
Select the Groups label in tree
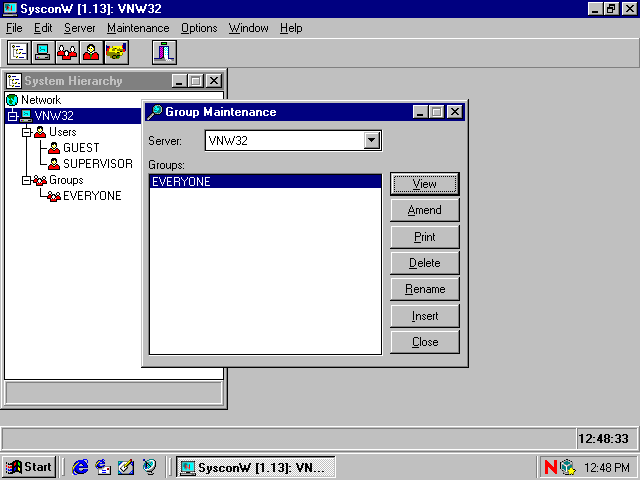click(x=66, y=180)
